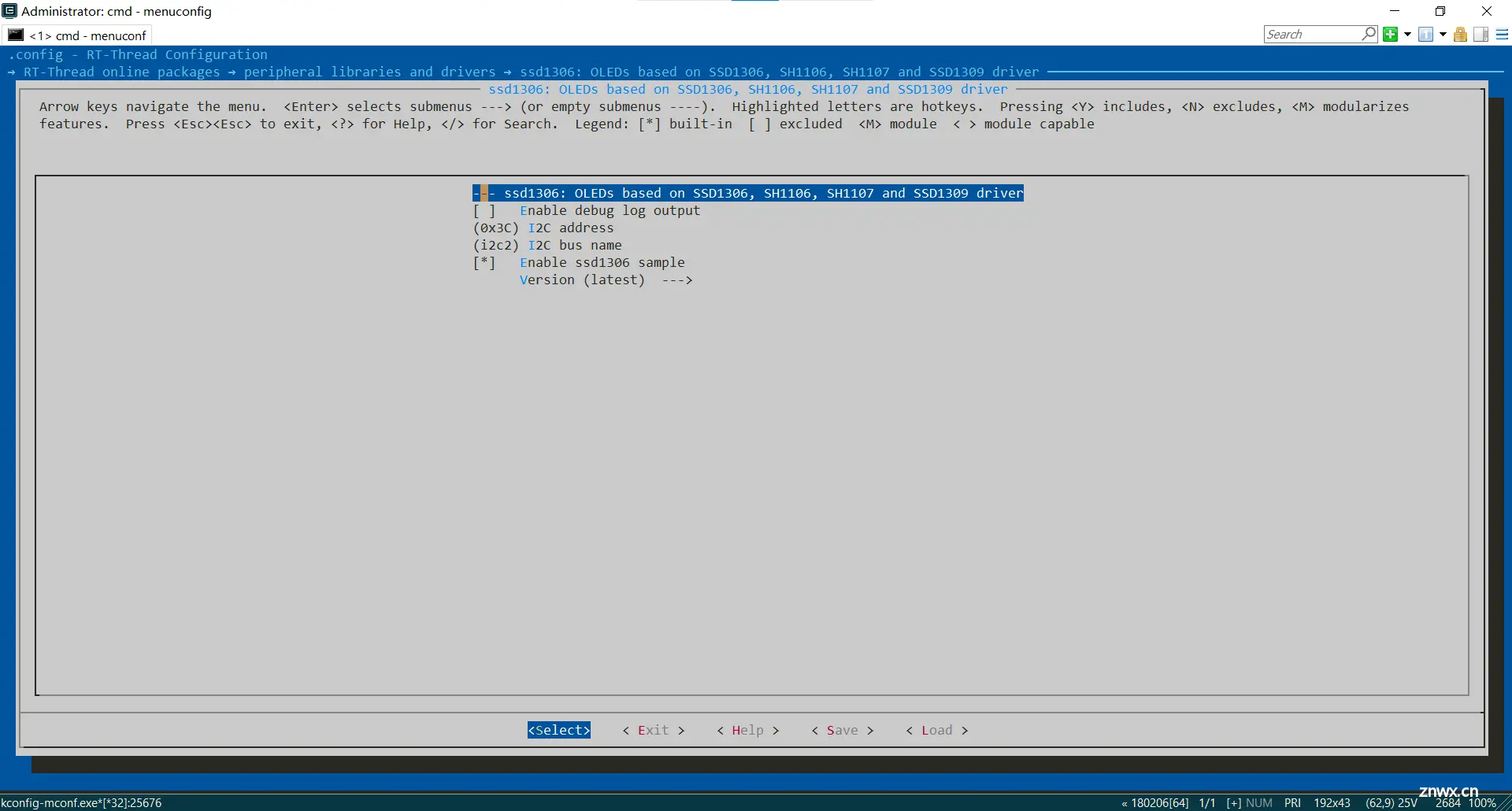The image size is (1512, 811).
Task: Open the ConEmu hamburger settings menu
Action: click(1502, 35)
